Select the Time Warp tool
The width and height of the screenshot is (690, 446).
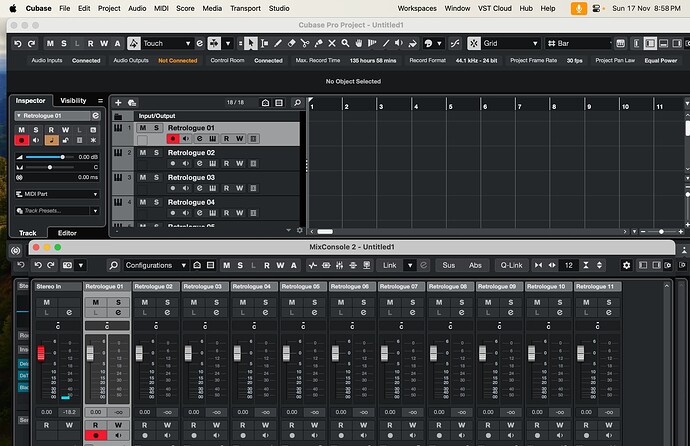coord(372,43)
